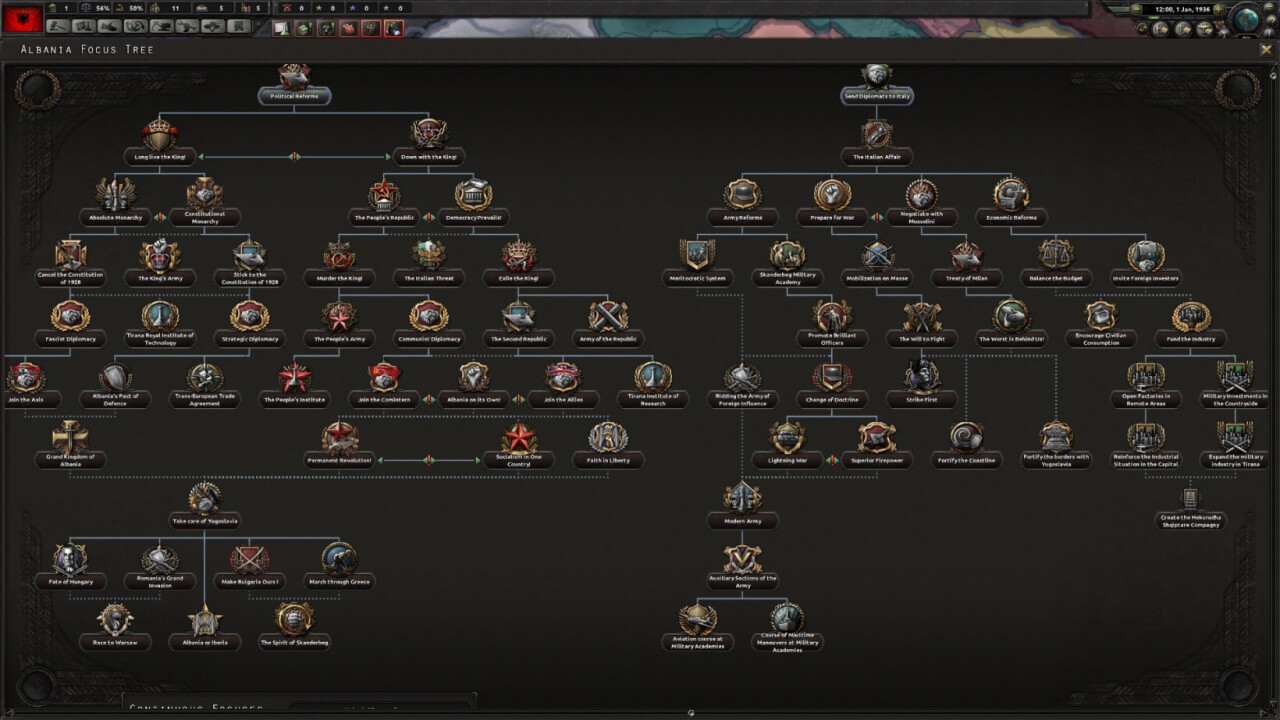The image size is (1280, 720).
Task: Open the tank production menu button
Action: 161,27
